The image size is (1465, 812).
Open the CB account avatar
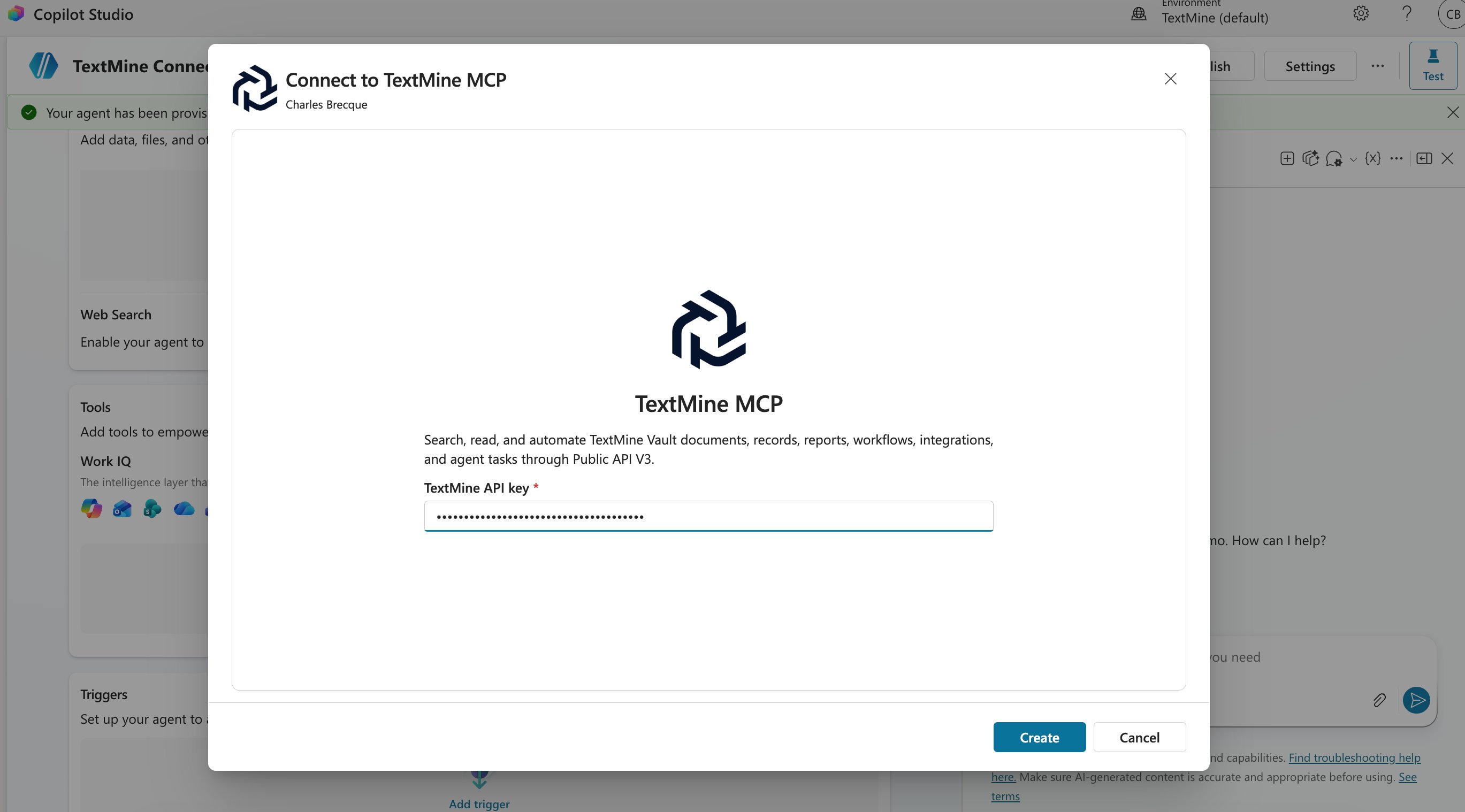point(1452,14)
